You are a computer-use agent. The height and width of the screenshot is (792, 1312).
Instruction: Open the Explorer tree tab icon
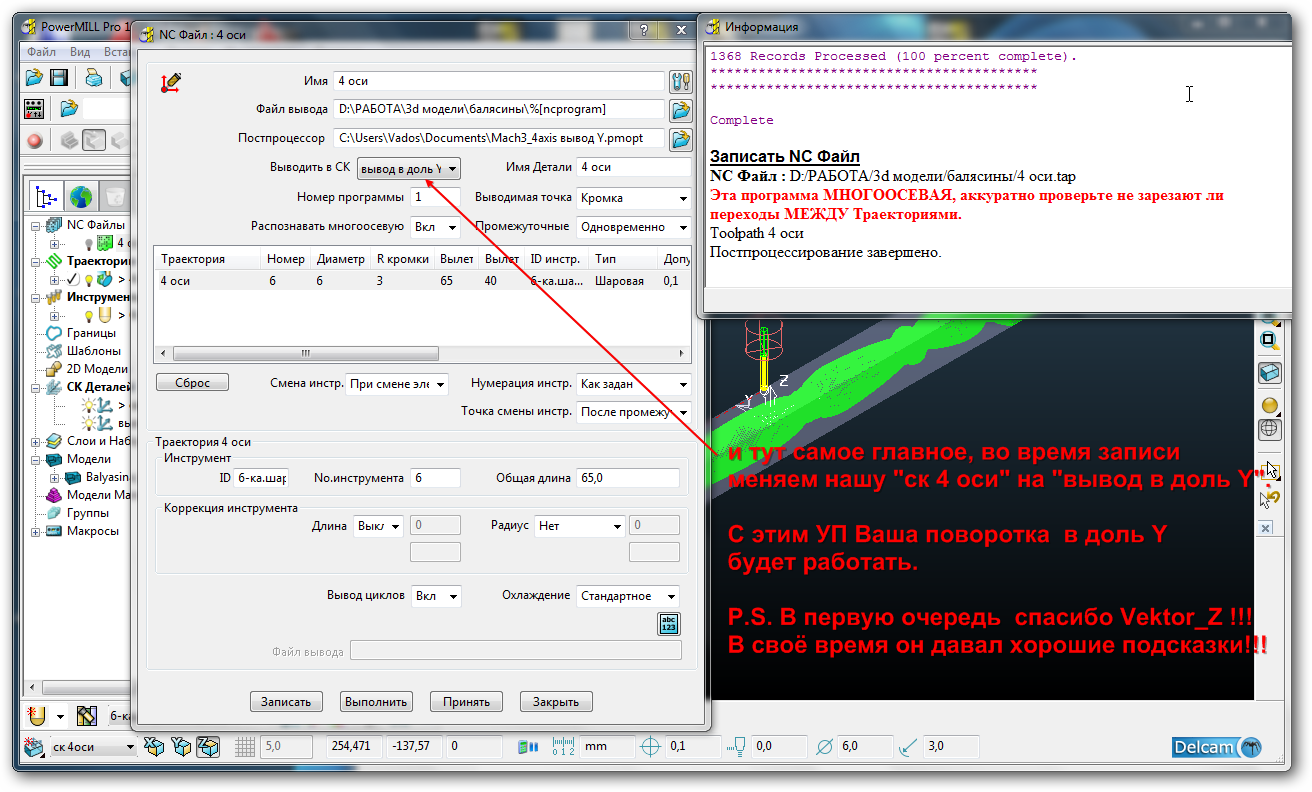46,195
